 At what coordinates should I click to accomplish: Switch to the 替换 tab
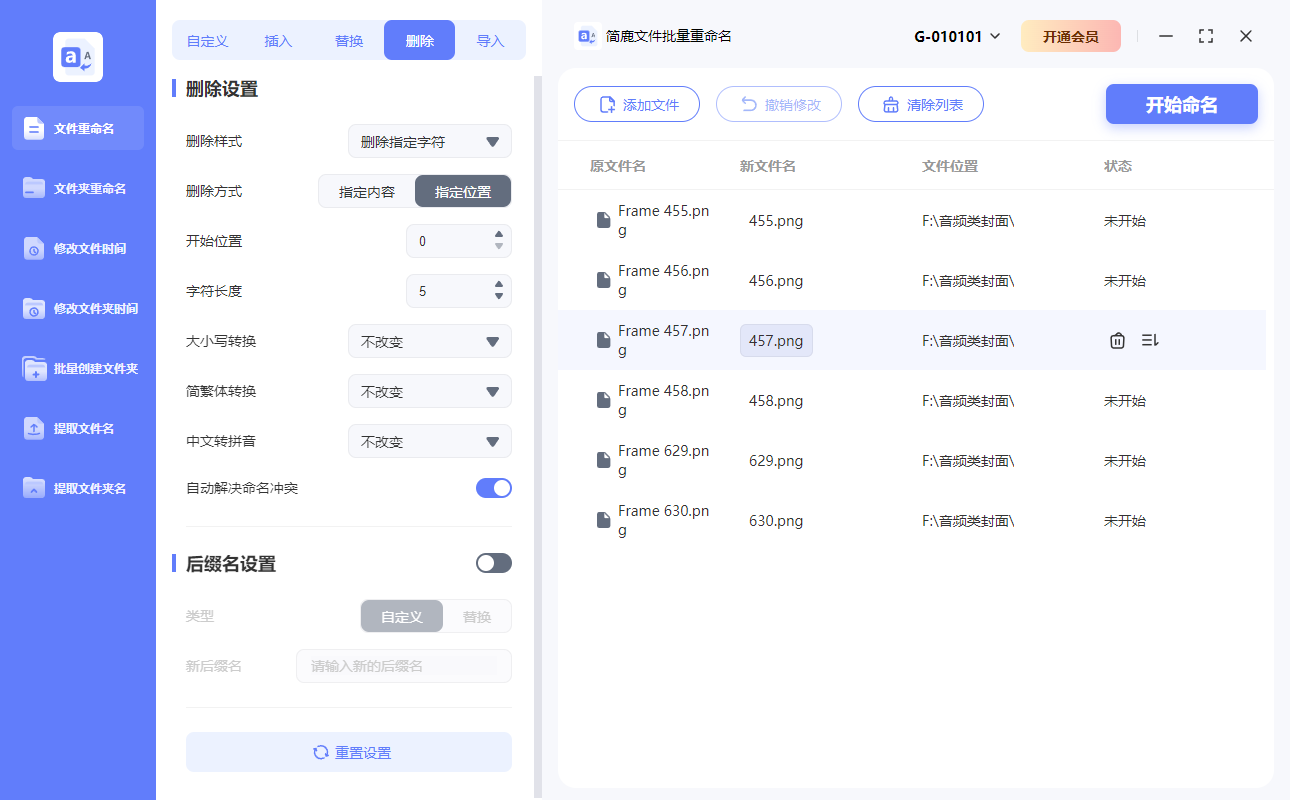coord(348,40)
